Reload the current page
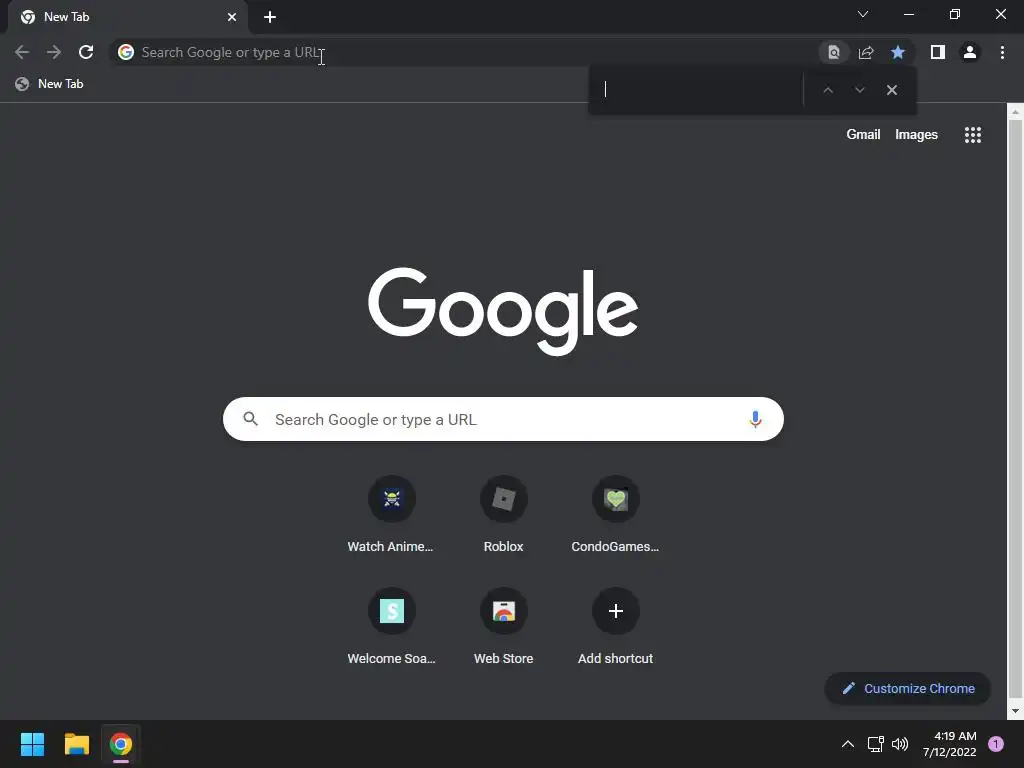Viewport: 1024px width, 768px height. pos(86,52)
